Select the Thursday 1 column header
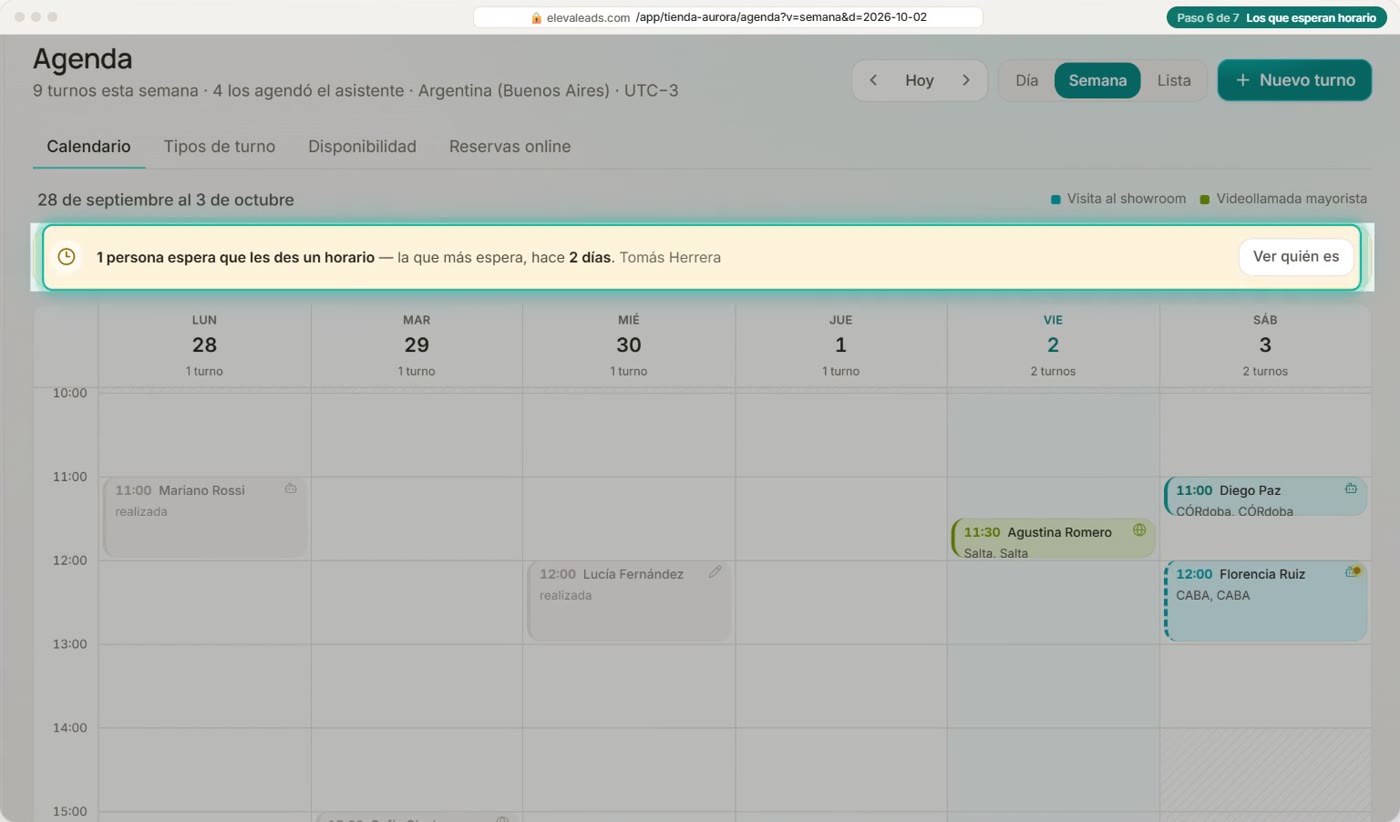The width and height of the screenshot is (1400, 822). 840,345
